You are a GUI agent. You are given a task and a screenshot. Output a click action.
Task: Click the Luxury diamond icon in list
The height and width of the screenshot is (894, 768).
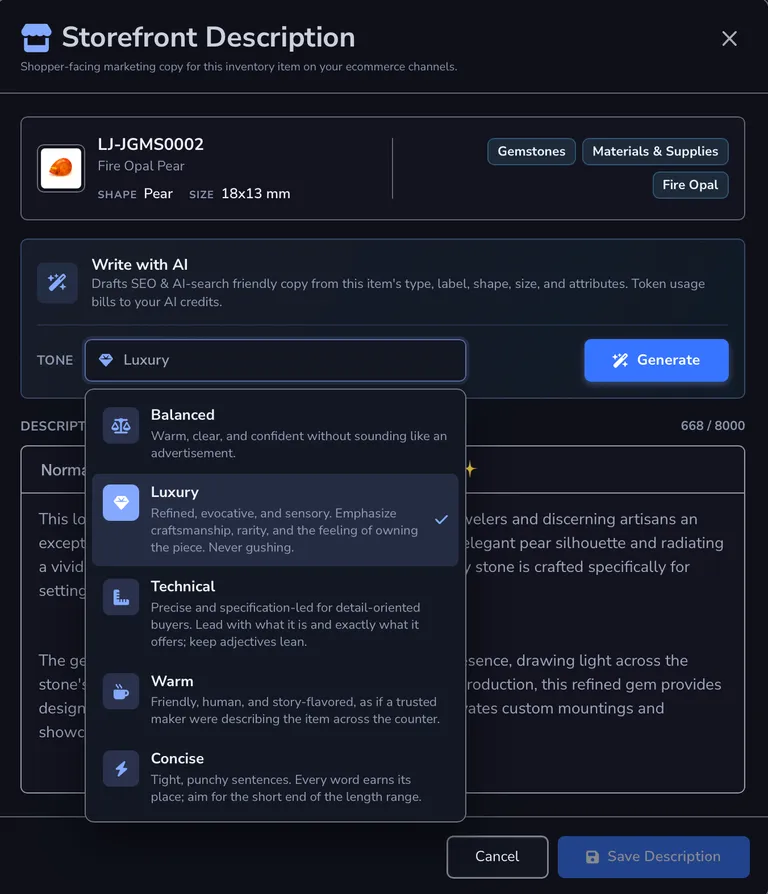121,502
